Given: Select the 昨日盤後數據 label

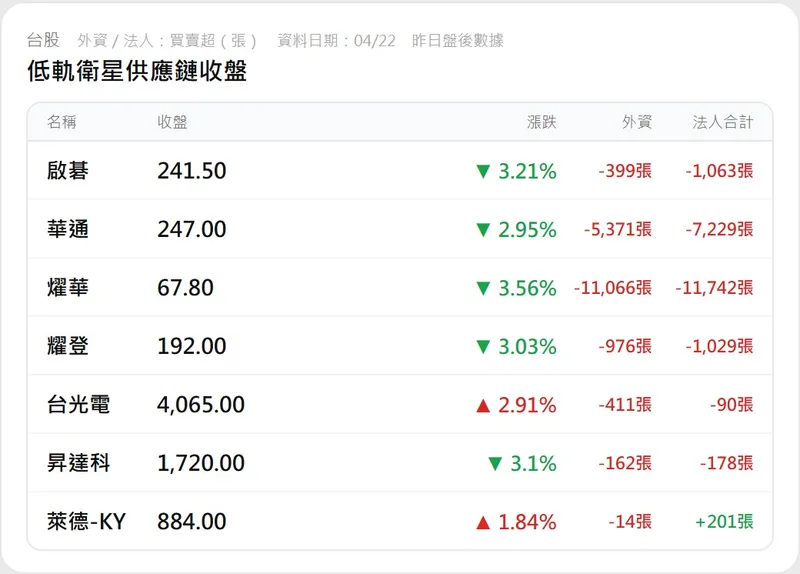Looking at the screenshot, I should [457, 41].
